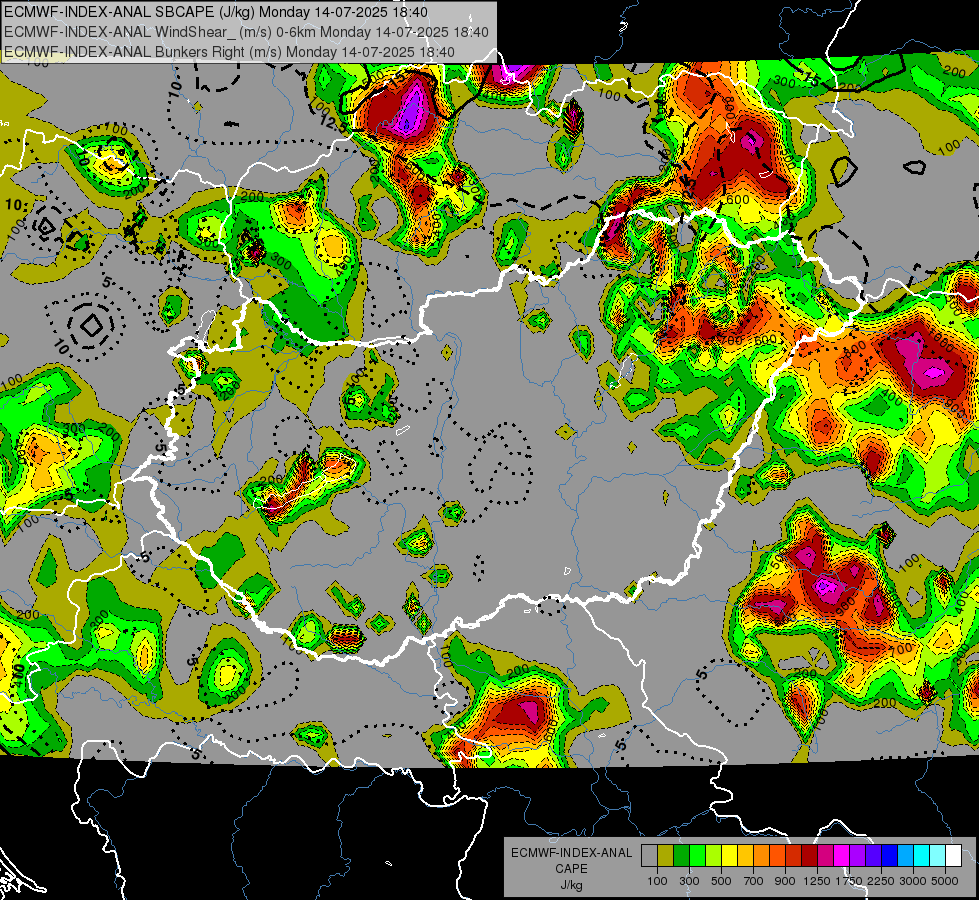
Task: Click the legend value 500
Action: tap(721, 881)
